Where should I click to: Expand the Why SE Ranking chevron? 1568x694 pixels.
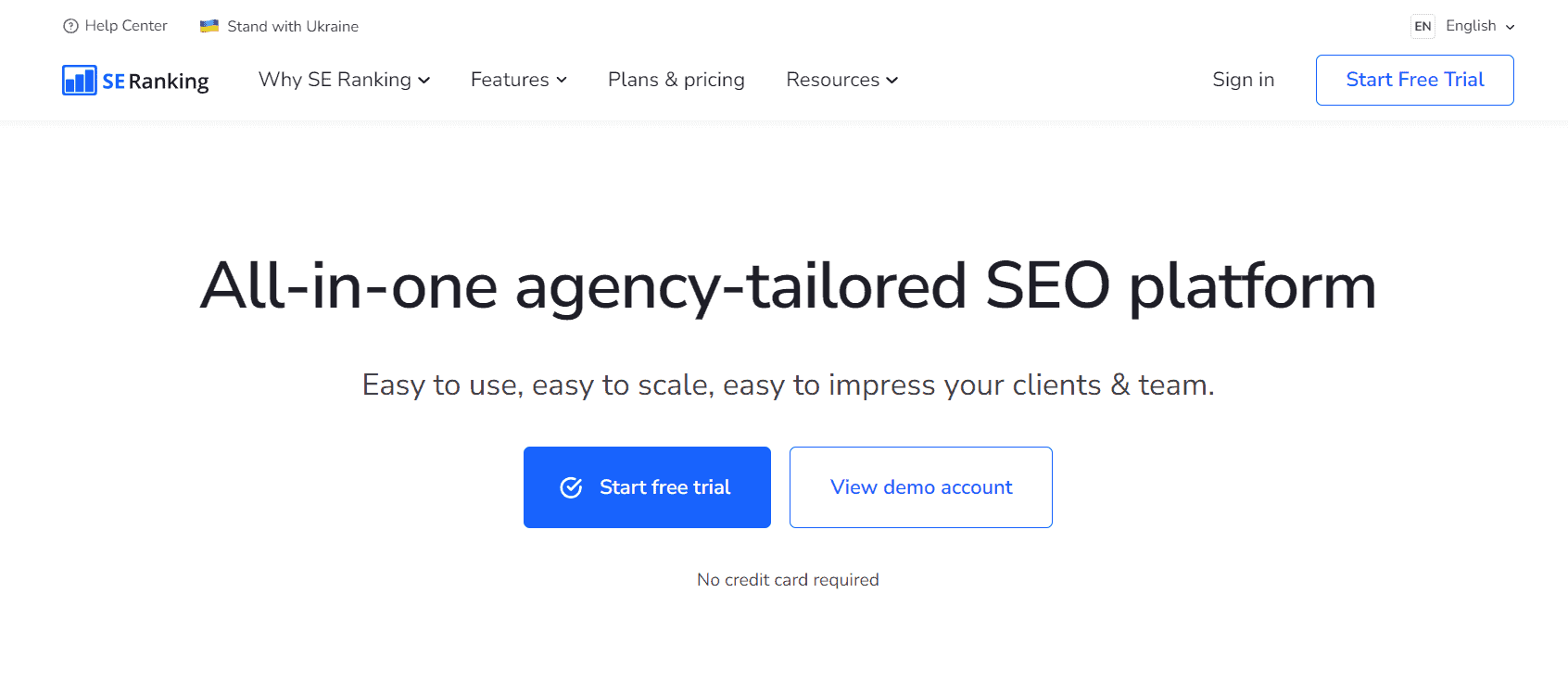coord(424,81)
